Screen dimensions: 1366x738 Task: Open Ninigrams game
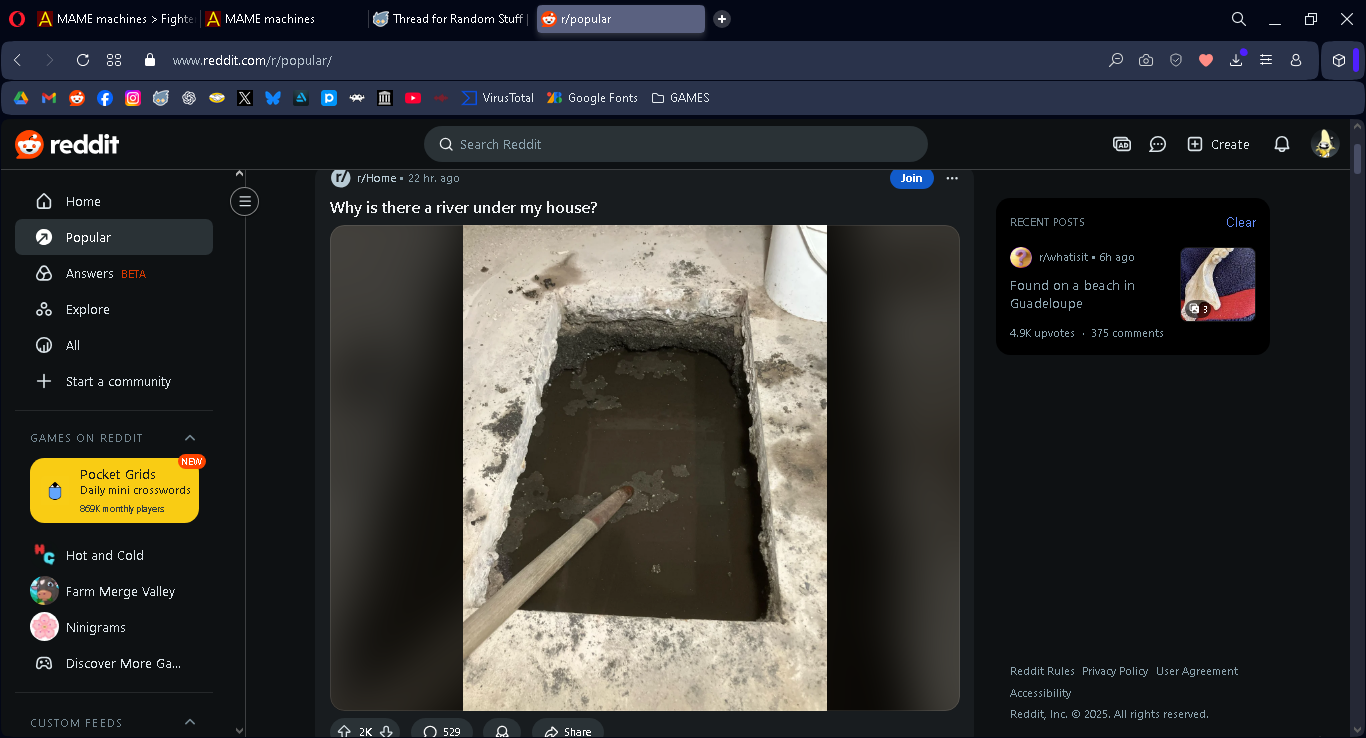[114, 627]
